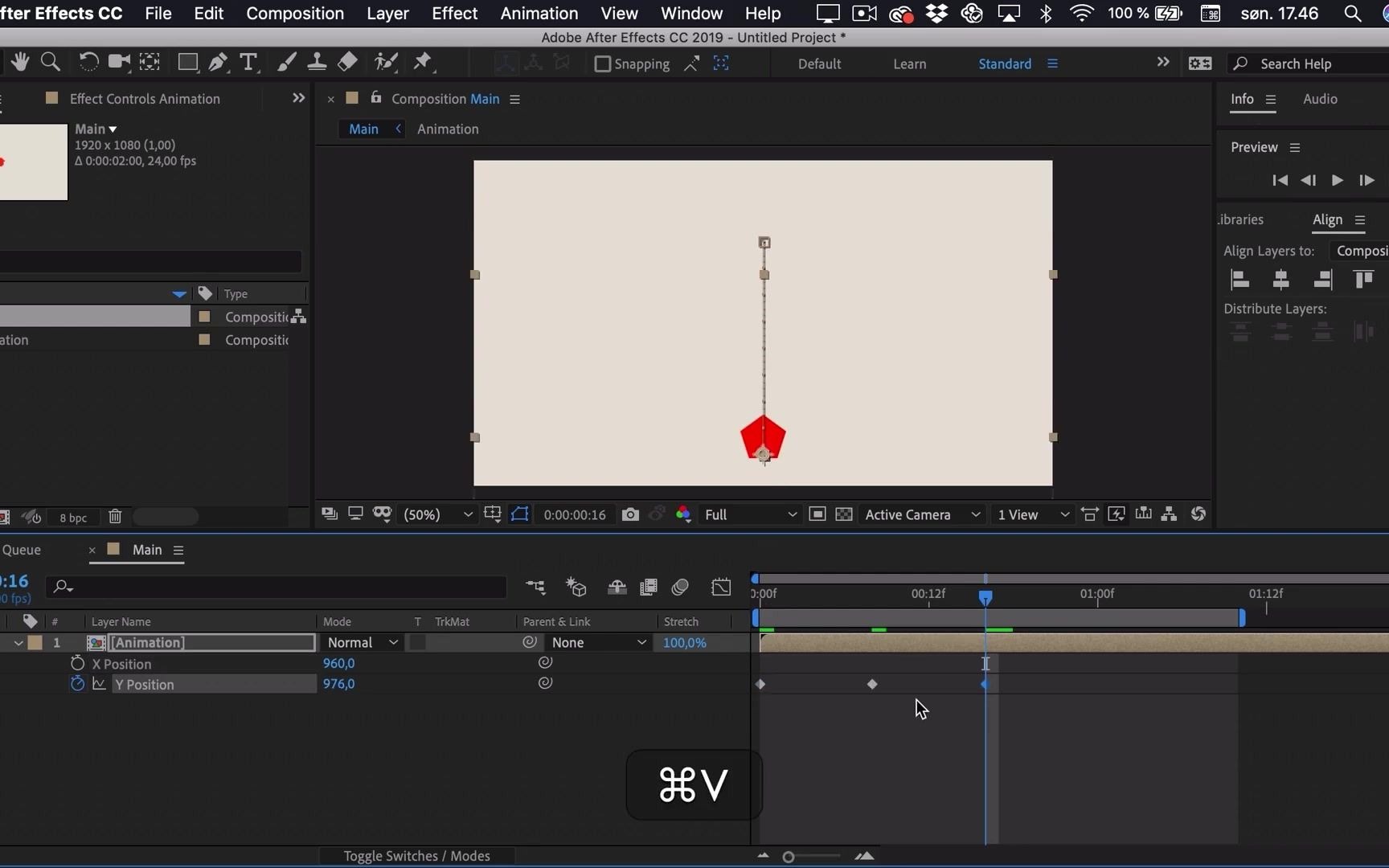The height and width of the screenshot is (868, 1389).
Task: Click the pick whip beside Parent None
Action: (529, 642)
